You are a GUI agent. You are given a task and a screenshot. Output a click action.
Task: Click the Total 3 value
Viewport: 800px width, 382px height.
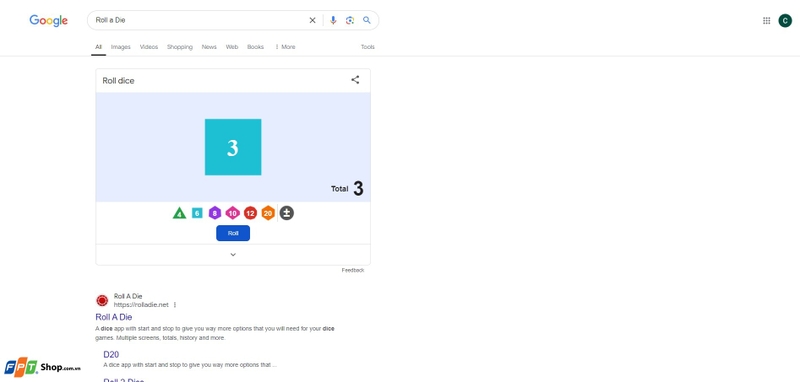click(358, 189)
